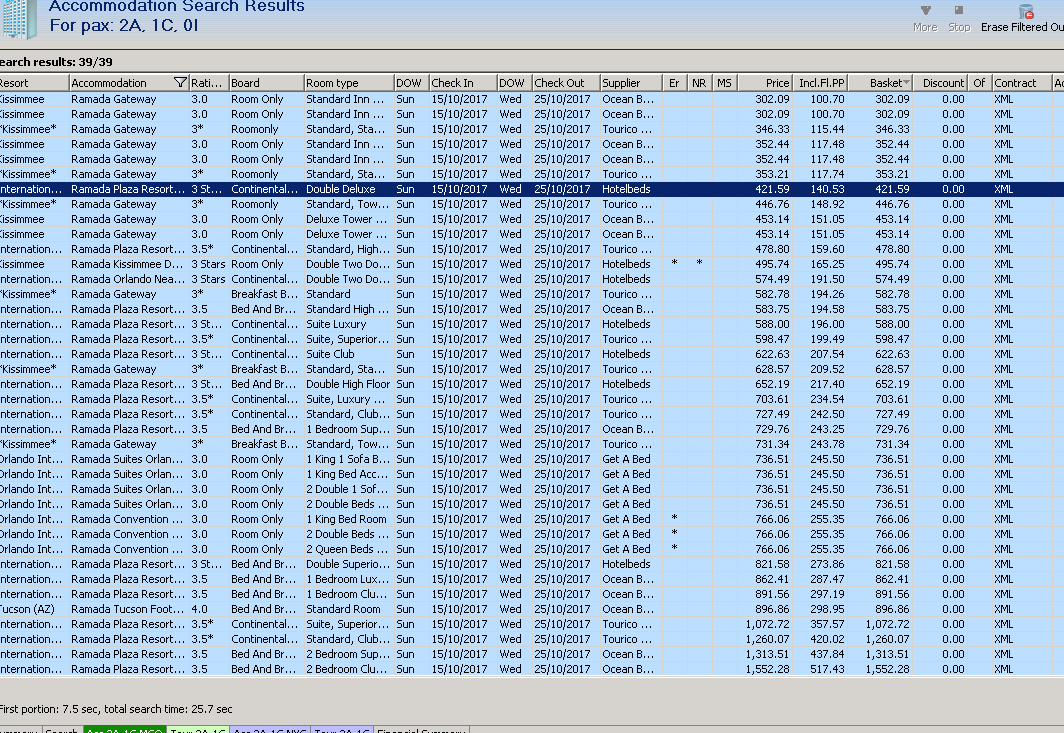
Task: Click the MS column header
Action: tap(724, 83)
